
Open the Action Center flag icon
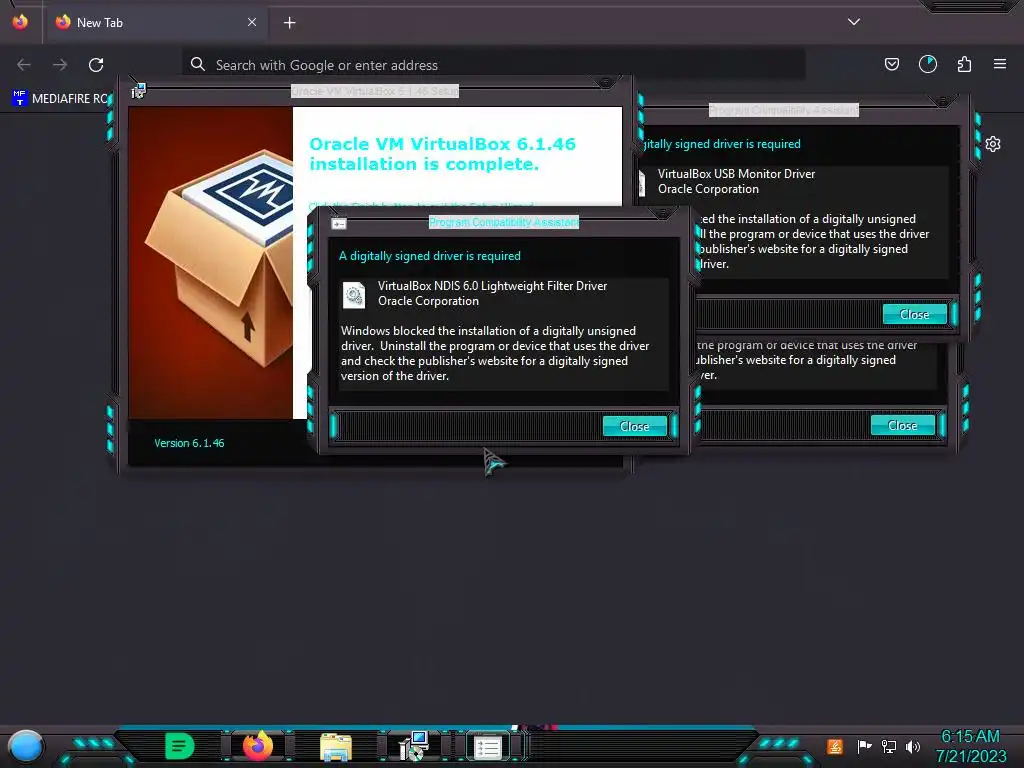click(x=865, y=746)
